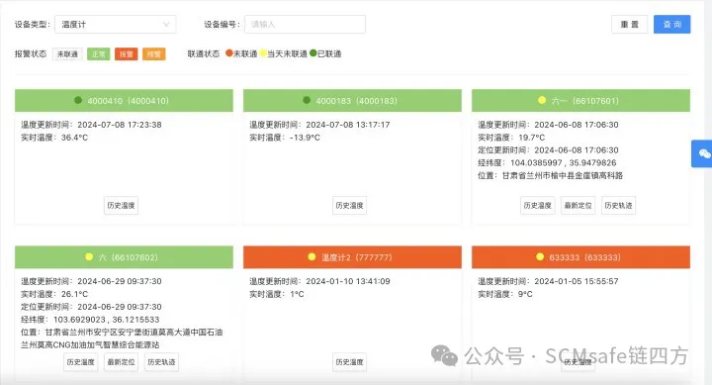Click location text starting 甘肃省兰州市安宁区
Image resolution: width=712 pixels, height=385 pixels.
pyautogui.click(x=122, y=339)
